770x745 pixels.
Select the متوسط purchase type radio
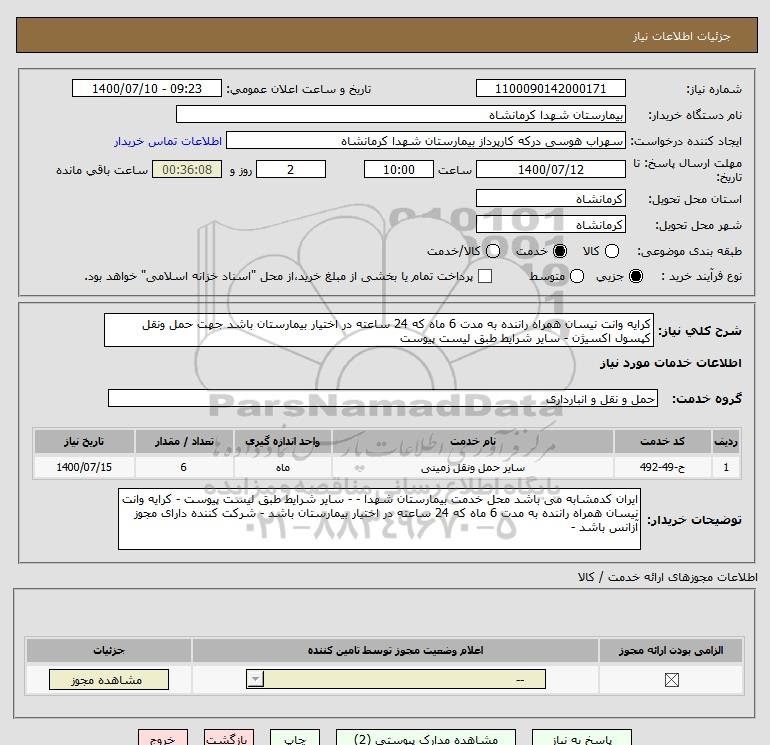pyautogui.click(x=577, y=276)
